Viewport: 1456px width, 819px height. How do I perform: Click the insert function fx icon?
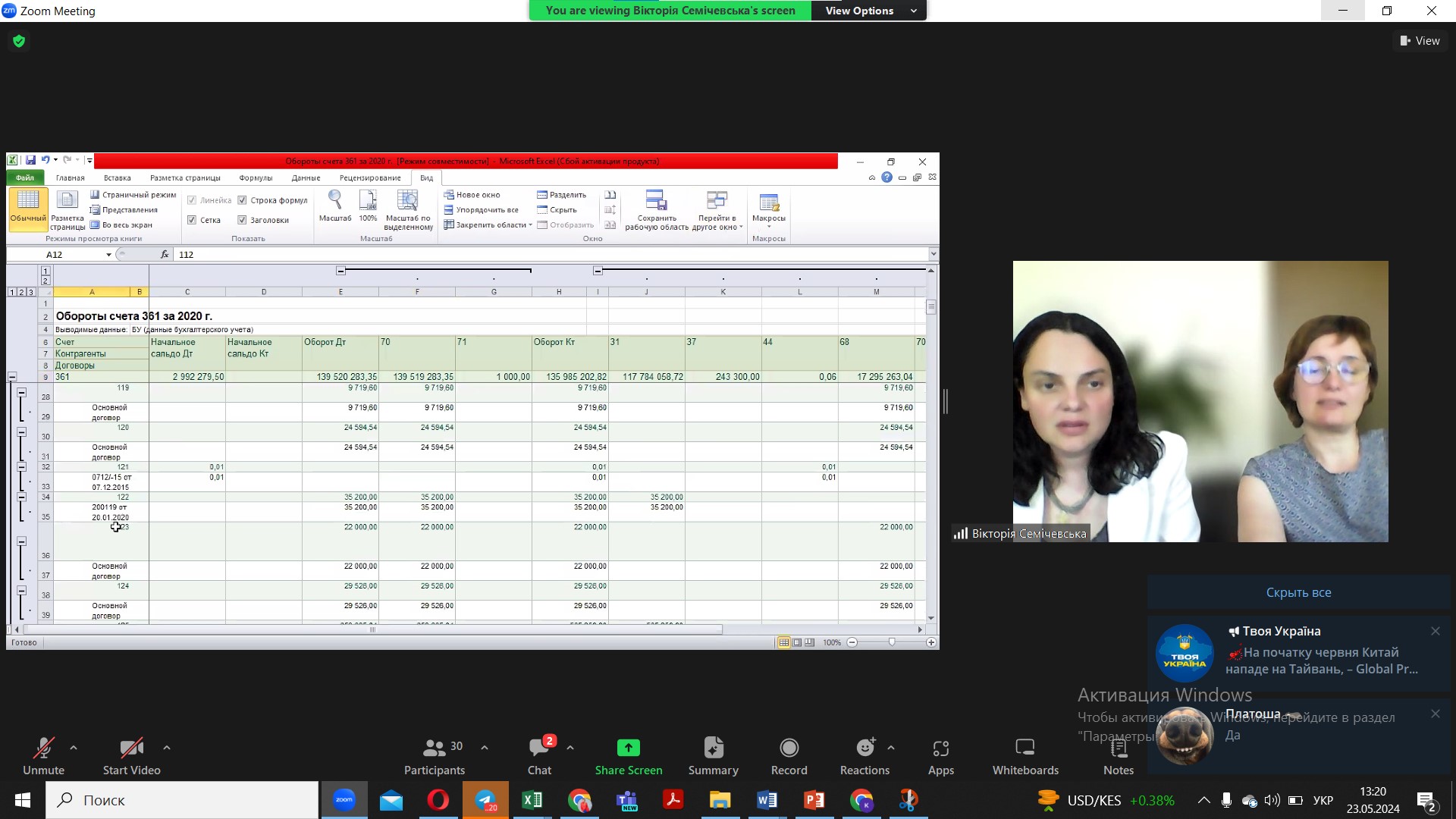coord(165,255)
